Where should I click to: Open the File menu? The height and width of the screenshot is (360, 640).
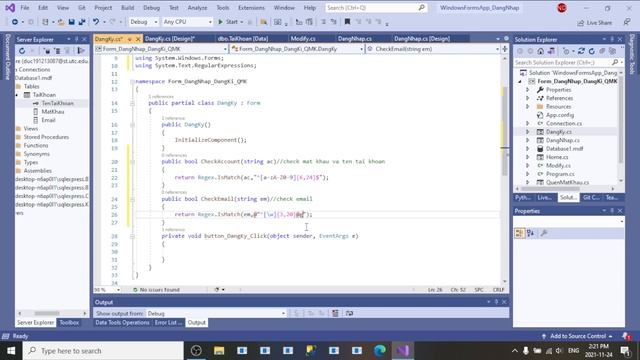25,8
